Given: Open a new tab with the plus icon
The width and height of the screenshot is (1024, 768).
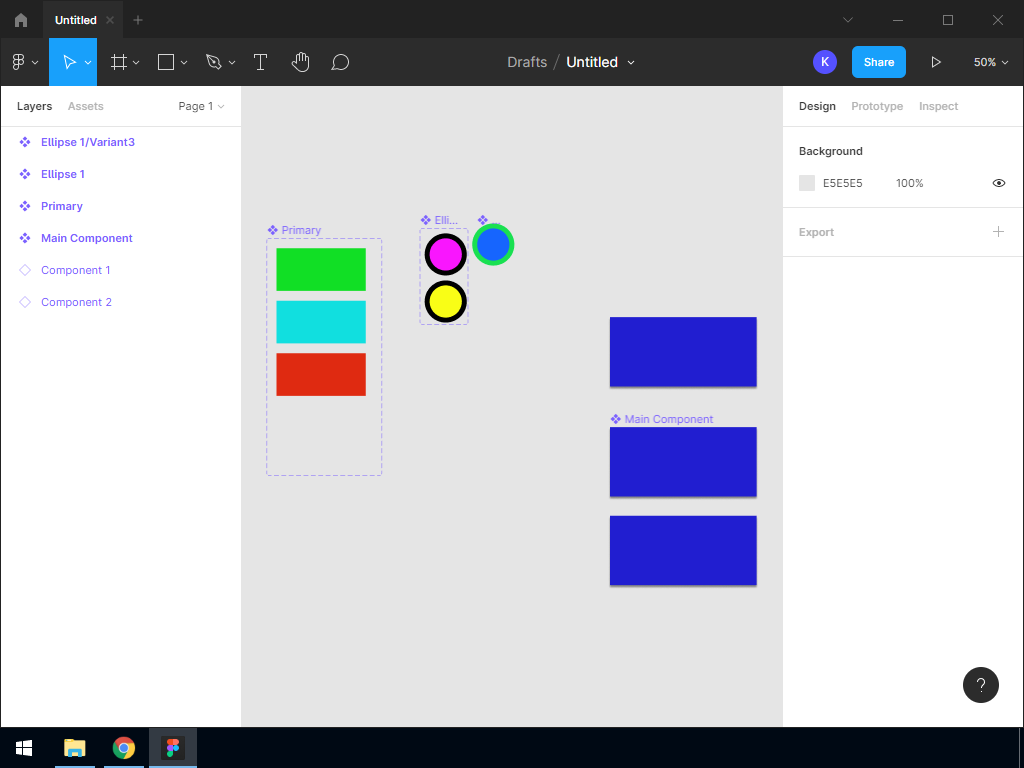Looking at the screenshot, I should click(138, 20).
